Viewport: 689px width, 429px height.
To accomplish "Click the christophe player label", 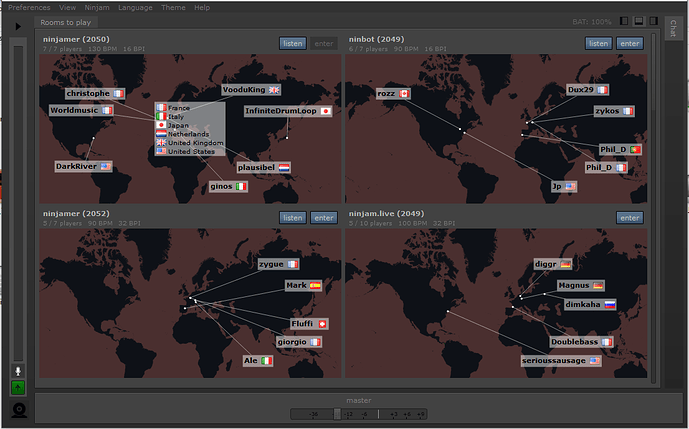I will click(95, 94).
